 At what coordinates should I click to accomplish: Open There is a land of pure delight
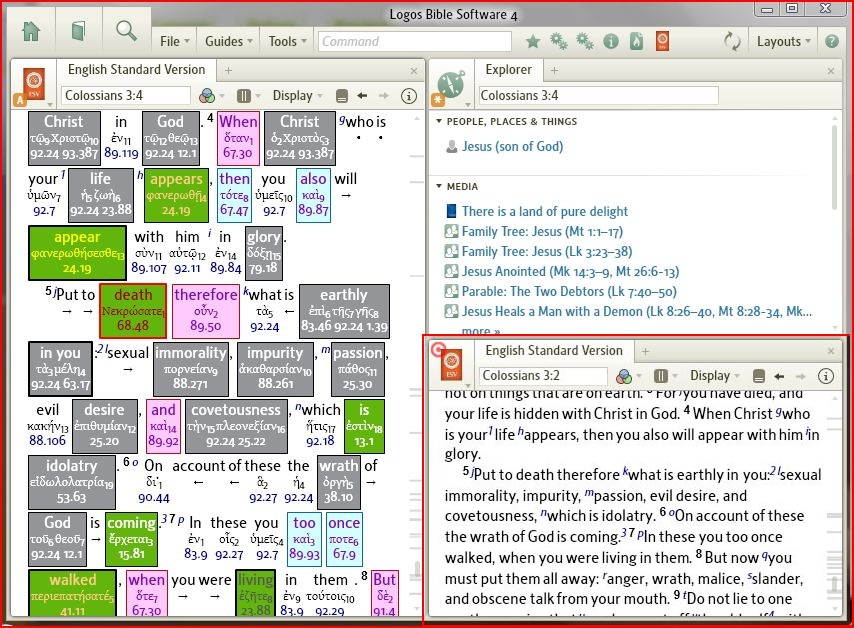pyautogui.click(x=545, y=211)
